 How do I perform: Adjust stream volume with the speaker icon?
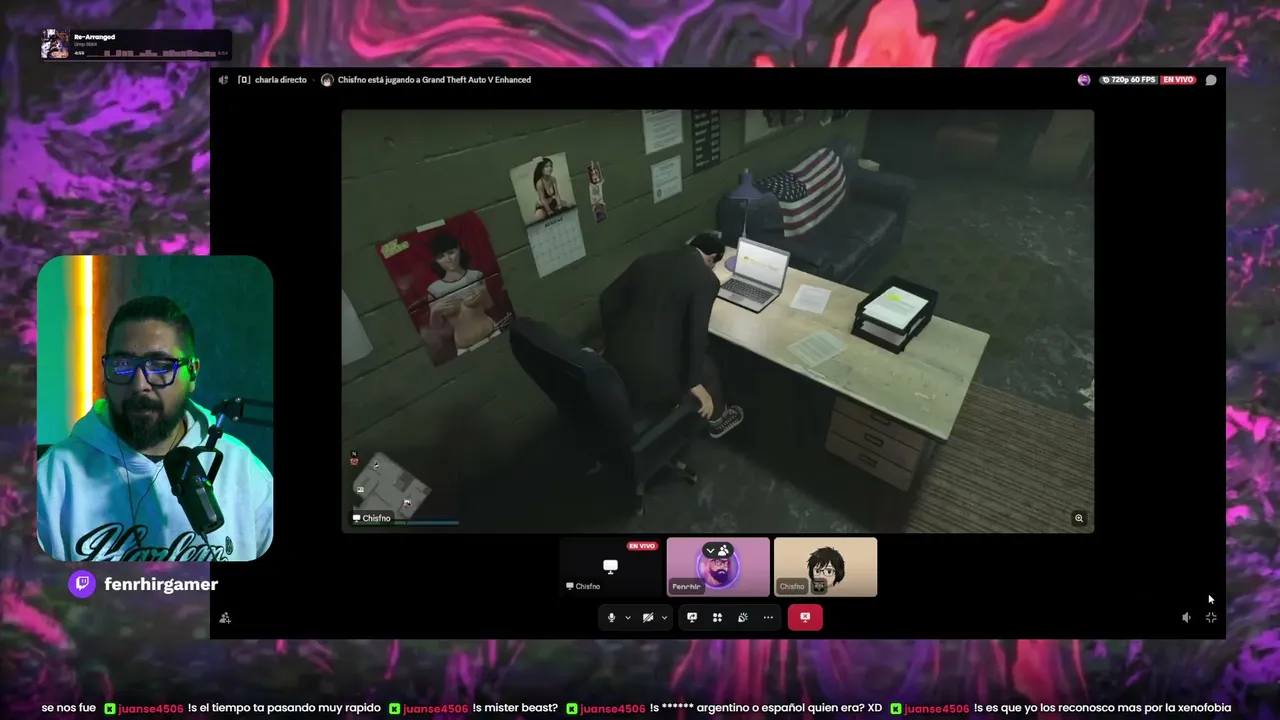pyautogui.click(x=1186, y=618)
